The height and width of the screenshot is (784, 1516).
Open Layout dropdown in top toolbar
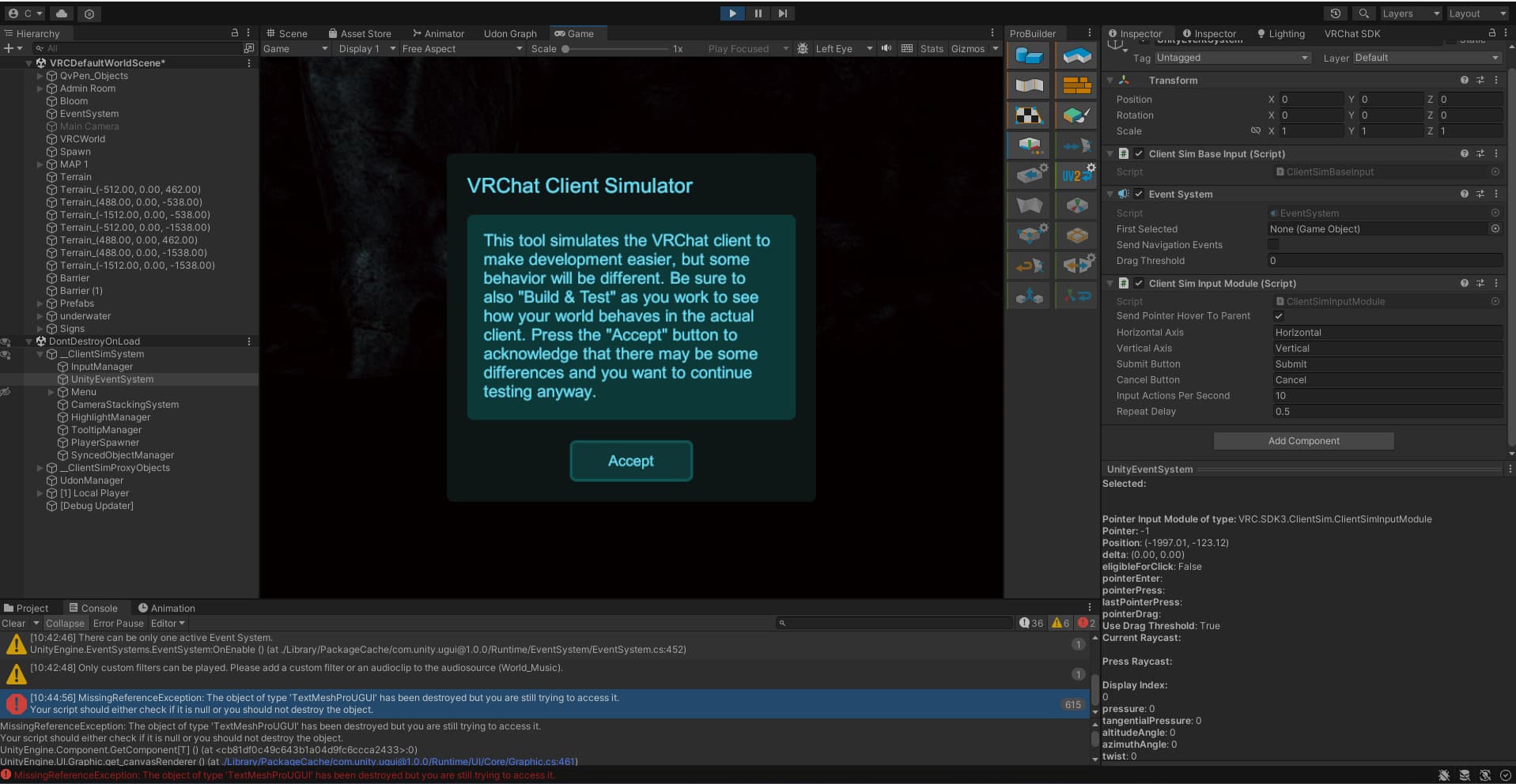click(1477, 13)
